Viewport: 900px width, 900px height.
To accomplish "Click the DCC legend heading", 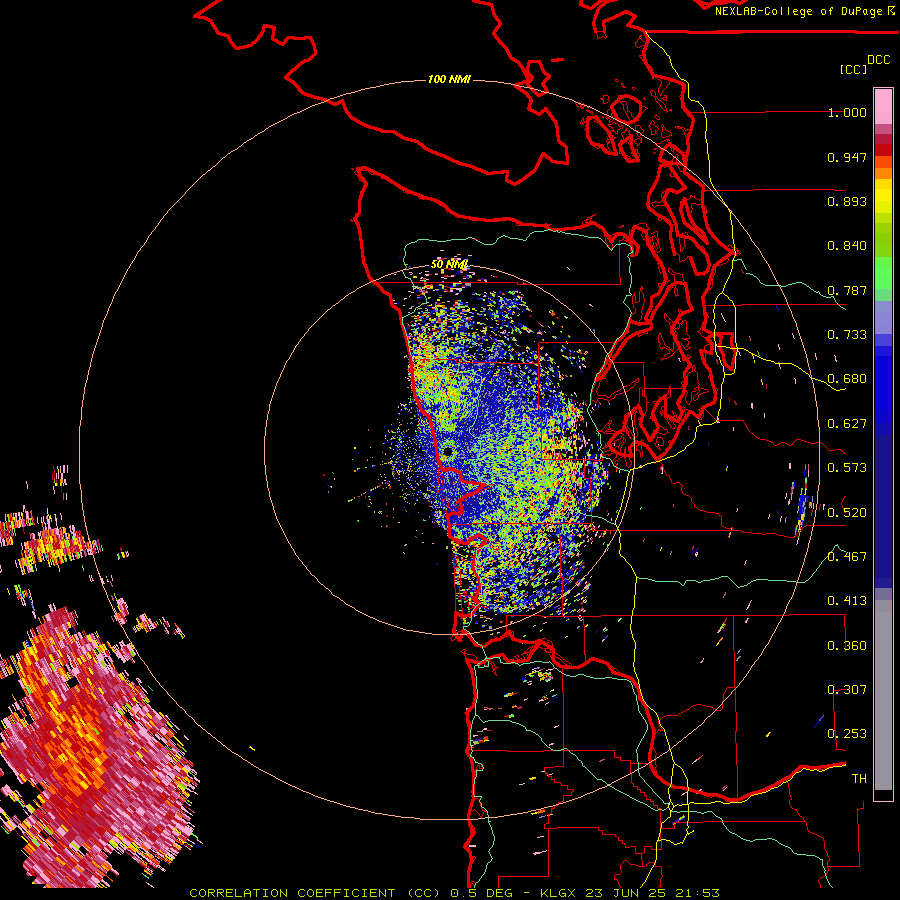I will pos(878,60).
